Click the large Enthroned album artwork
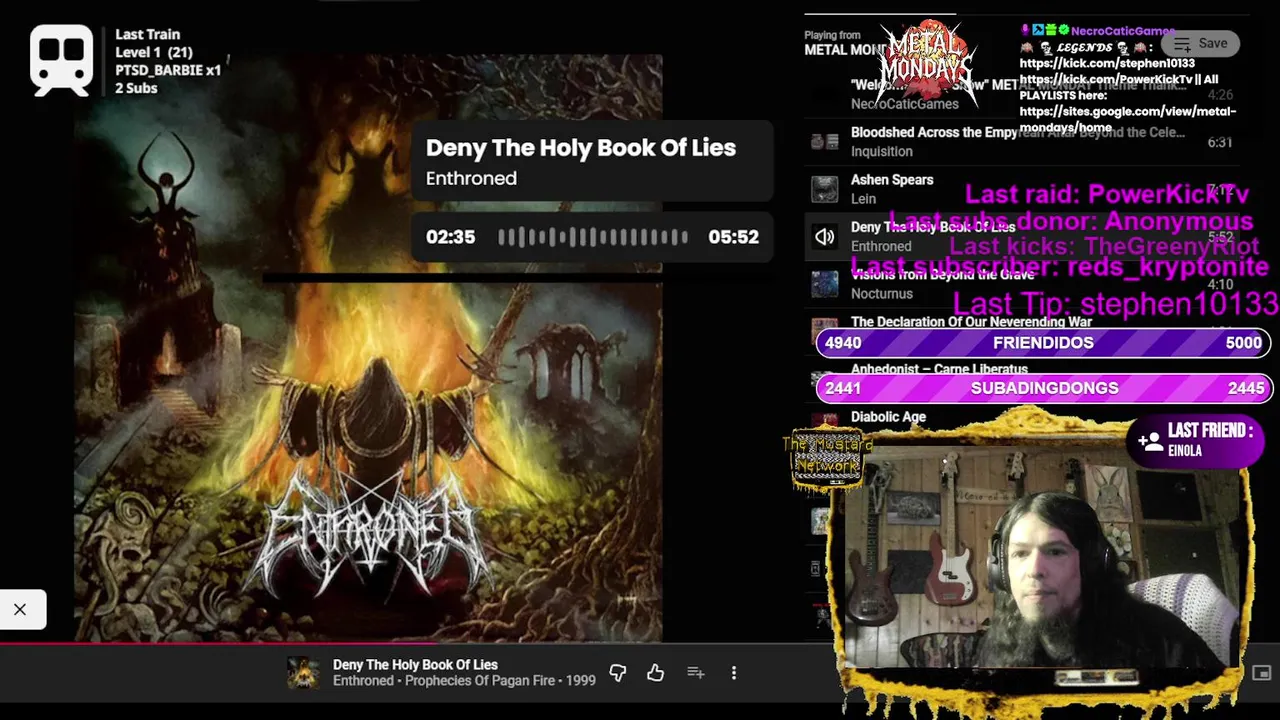Screen dimensions: 1280x720 click(x=368, y=347)
